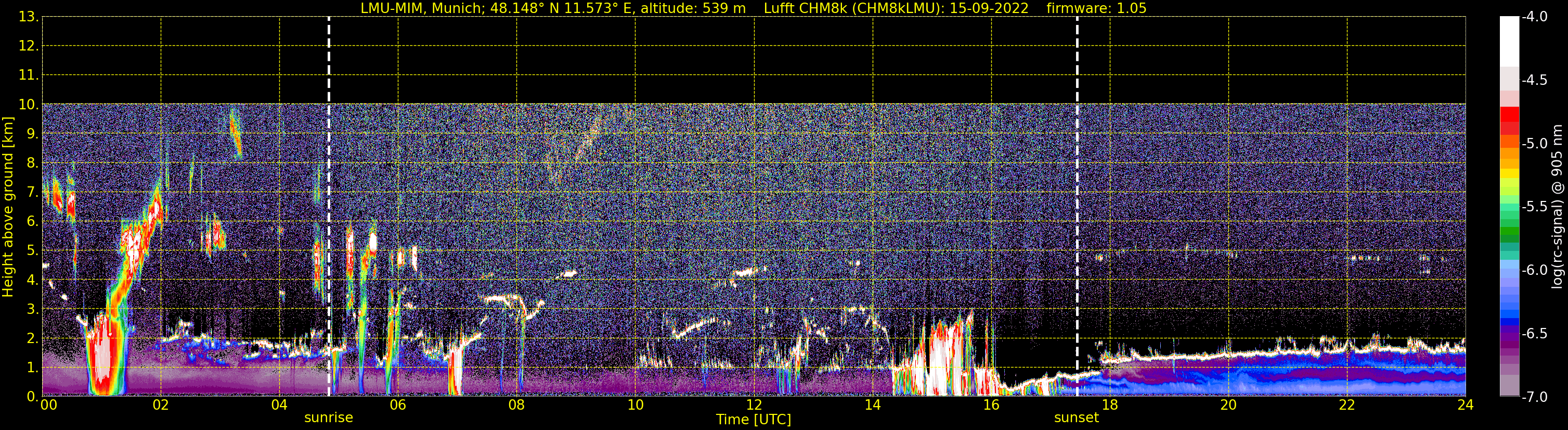Click colorbar tick label -7.0
This screenshot has width=1568, height=430.
coord(1535,397)
